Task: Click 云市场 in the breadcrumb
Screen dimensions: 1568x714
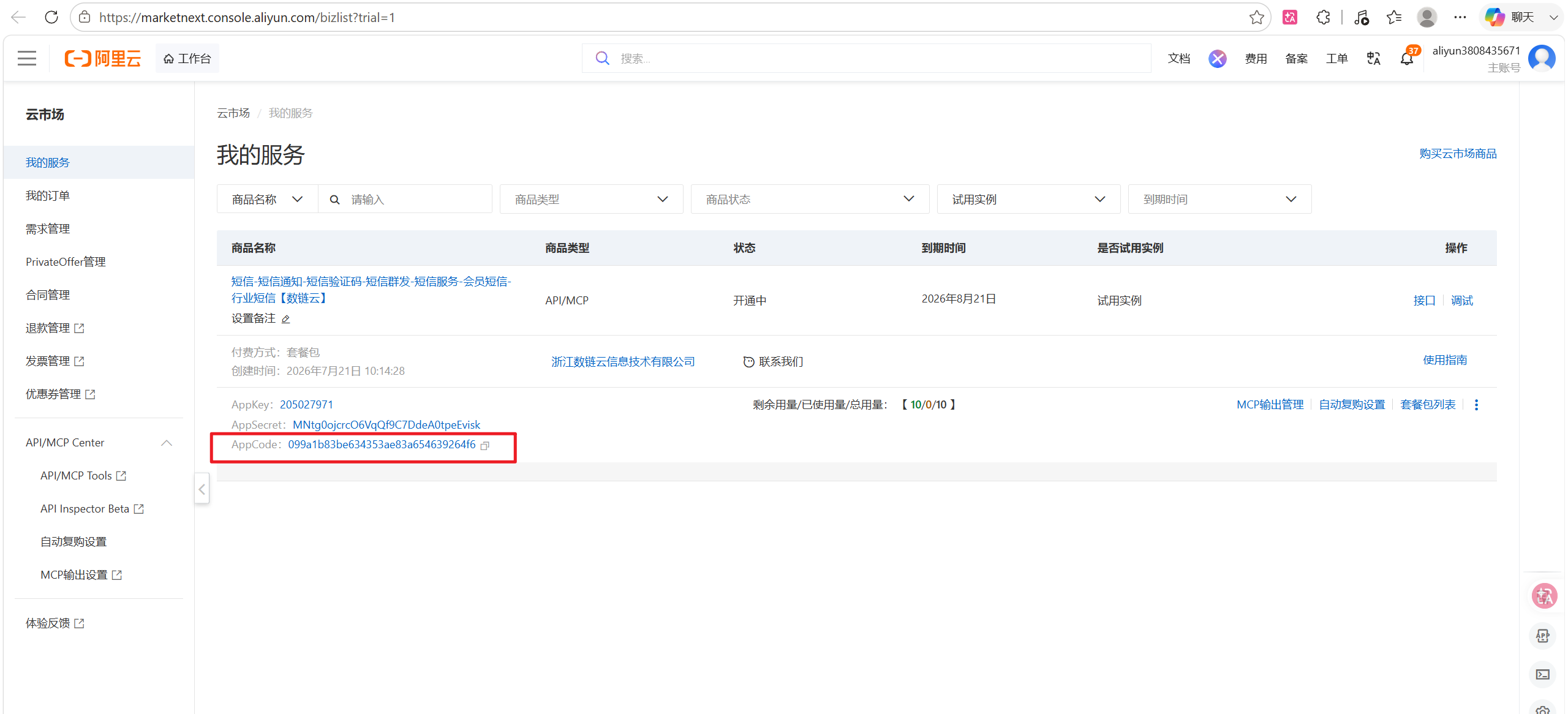Action: tap(233, 113)
